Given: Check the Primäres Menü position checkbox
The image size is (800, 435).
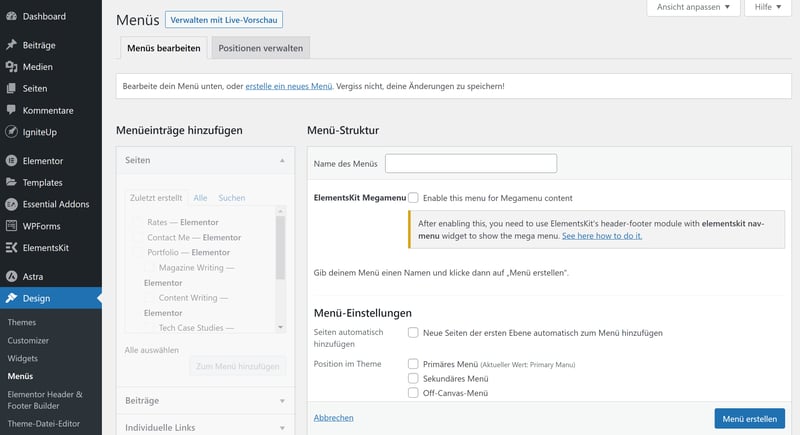Looking at the screenshot, I should (x=413, y=364).
